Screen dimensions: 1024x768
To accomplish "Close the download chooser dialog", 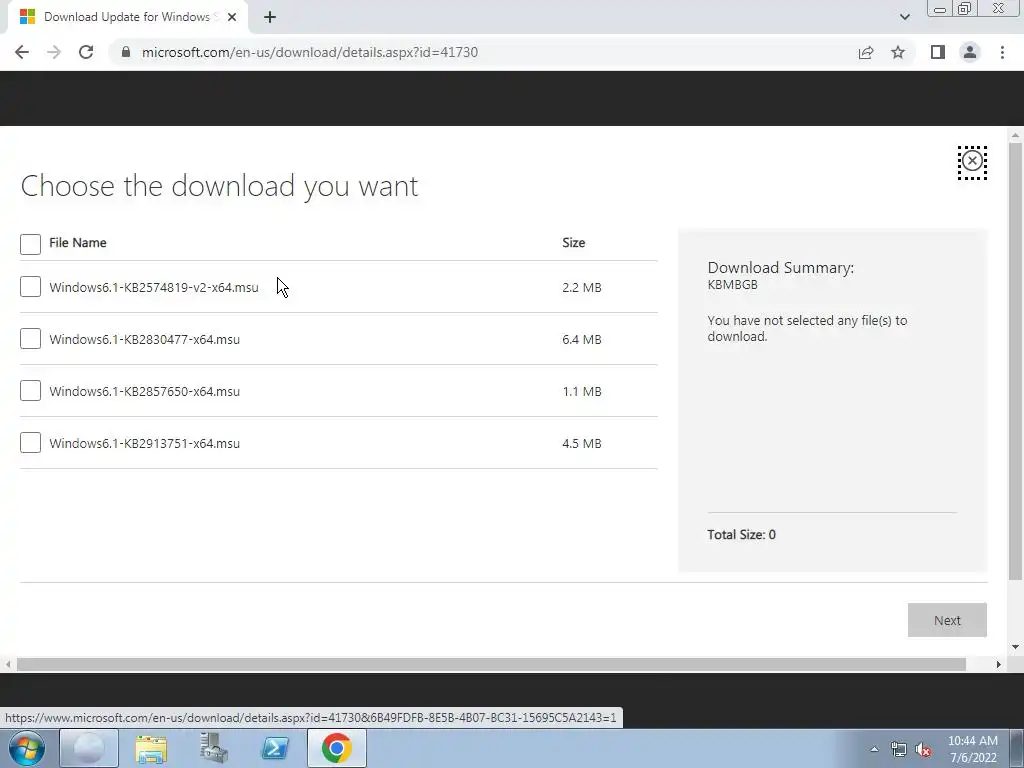I will click(972, 161).
